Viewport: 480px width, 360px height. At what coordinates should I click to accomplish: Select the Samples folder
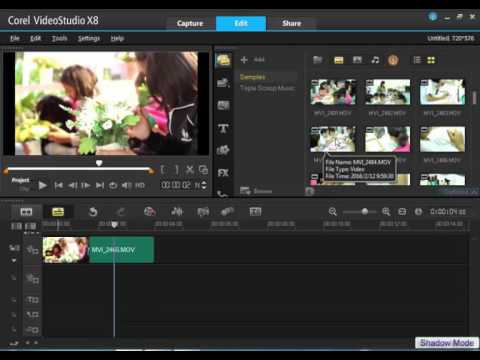253,77
